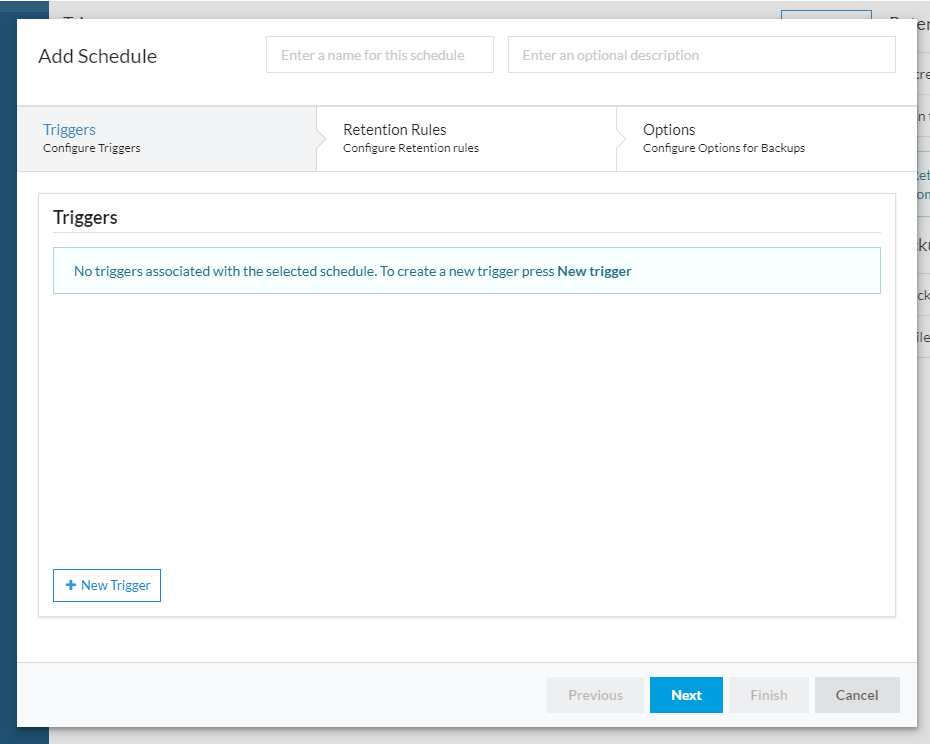This screenshot has width=930, height=744.
Task: Click the outlined button behind dialog's top edge
Action: 826,14
